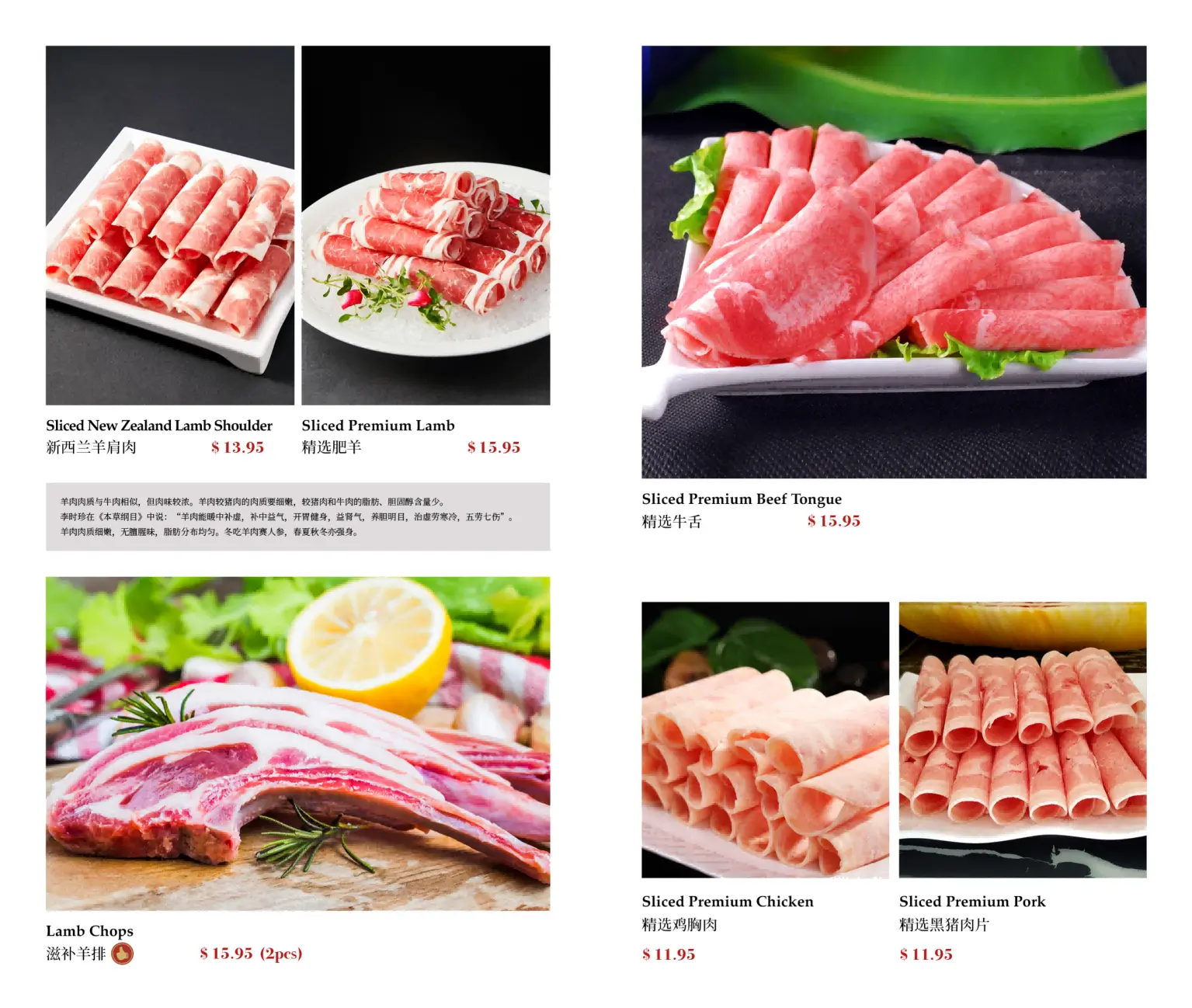This screenshot has width=1192, height=1008.
Task: Open the Sliced Premium Lamb photo
Action: (426, 225)
